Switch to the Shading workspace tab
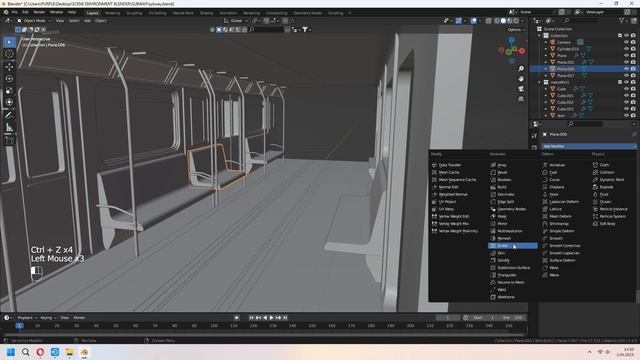 [x=207, y=13]
